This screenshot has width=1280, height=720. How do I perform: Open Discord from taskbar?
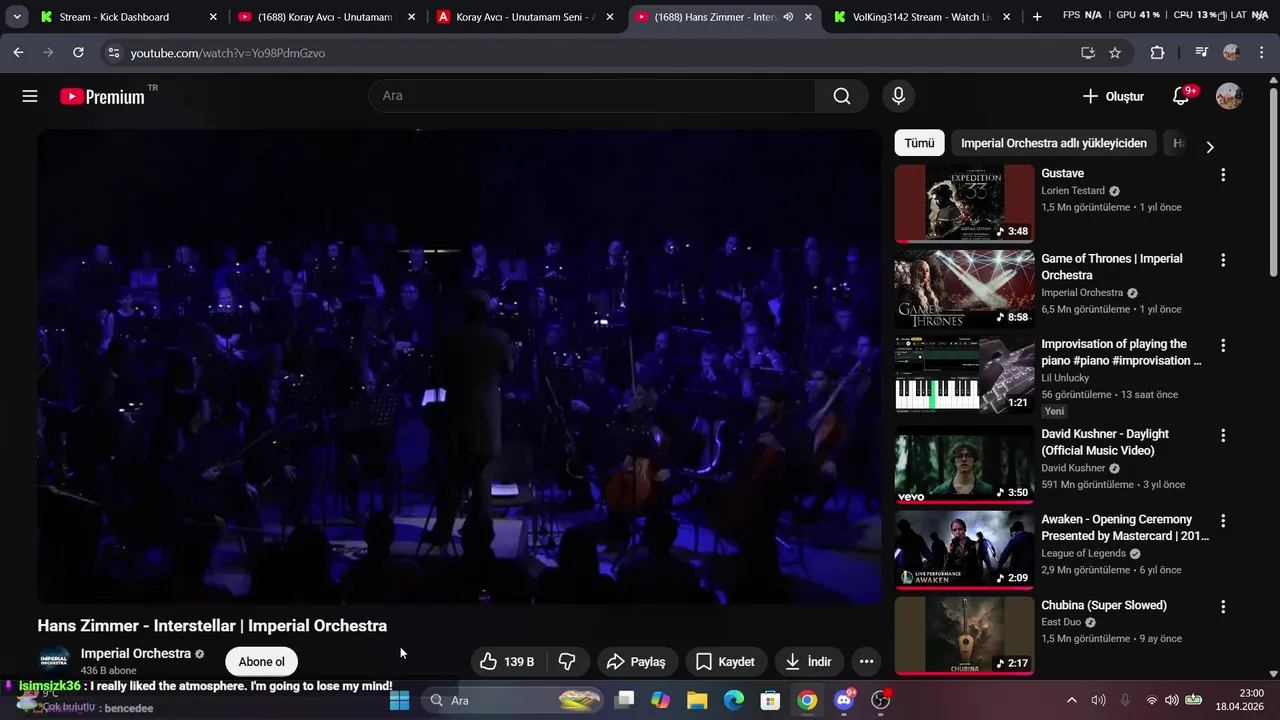pos(845,700)
